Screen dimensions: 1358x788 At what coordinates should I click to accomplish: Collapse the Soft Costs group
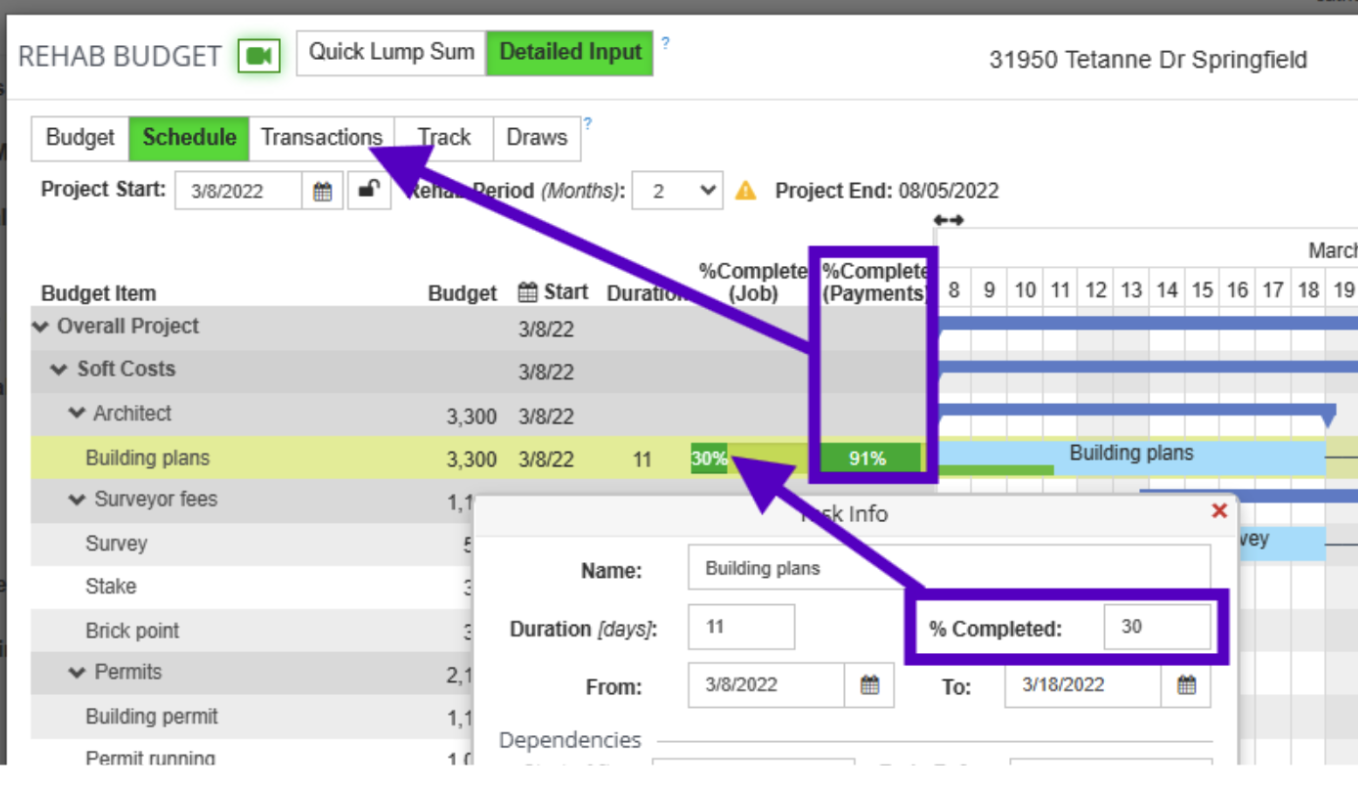[60, 370]
